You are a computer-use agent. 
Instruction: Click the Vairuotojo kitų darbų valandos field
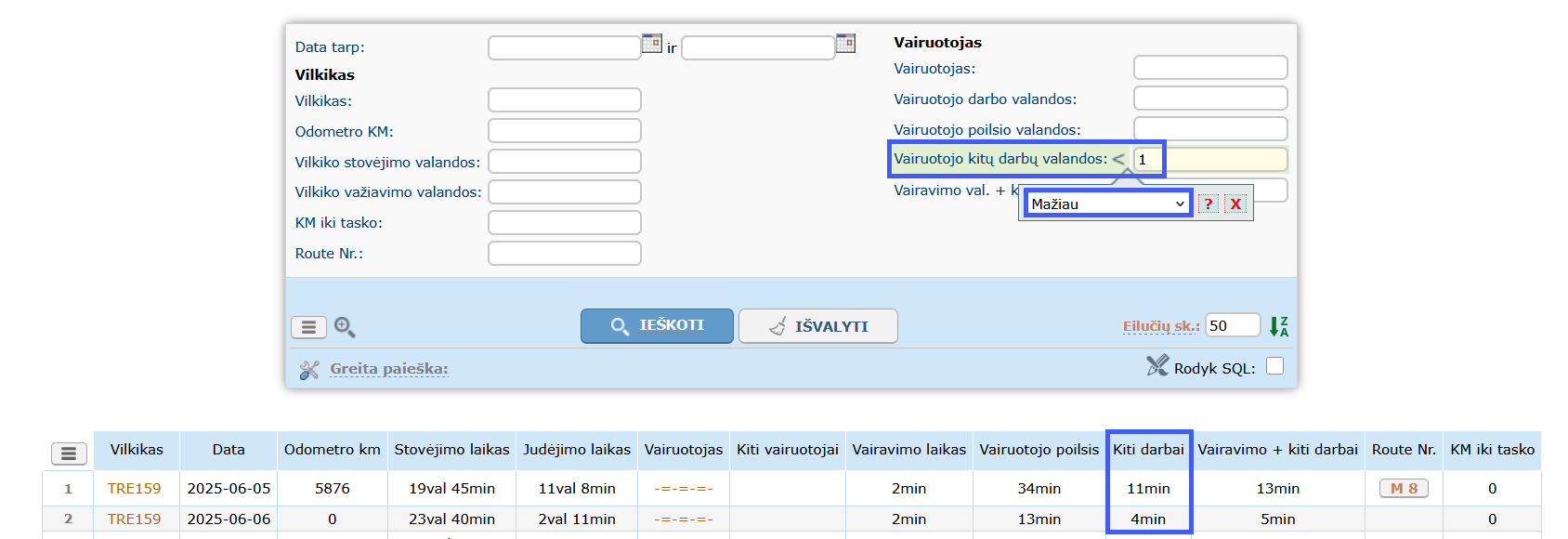(1210, 159)
